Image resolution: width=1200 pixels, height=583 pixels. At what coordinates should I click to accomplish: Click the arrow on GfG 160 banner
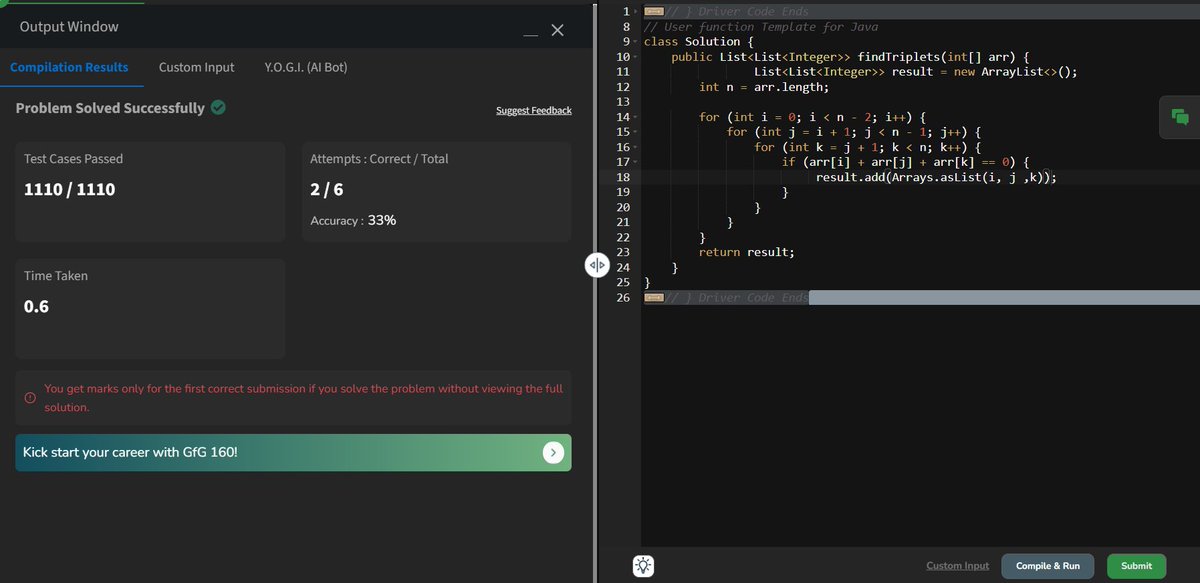coord(553,453)
